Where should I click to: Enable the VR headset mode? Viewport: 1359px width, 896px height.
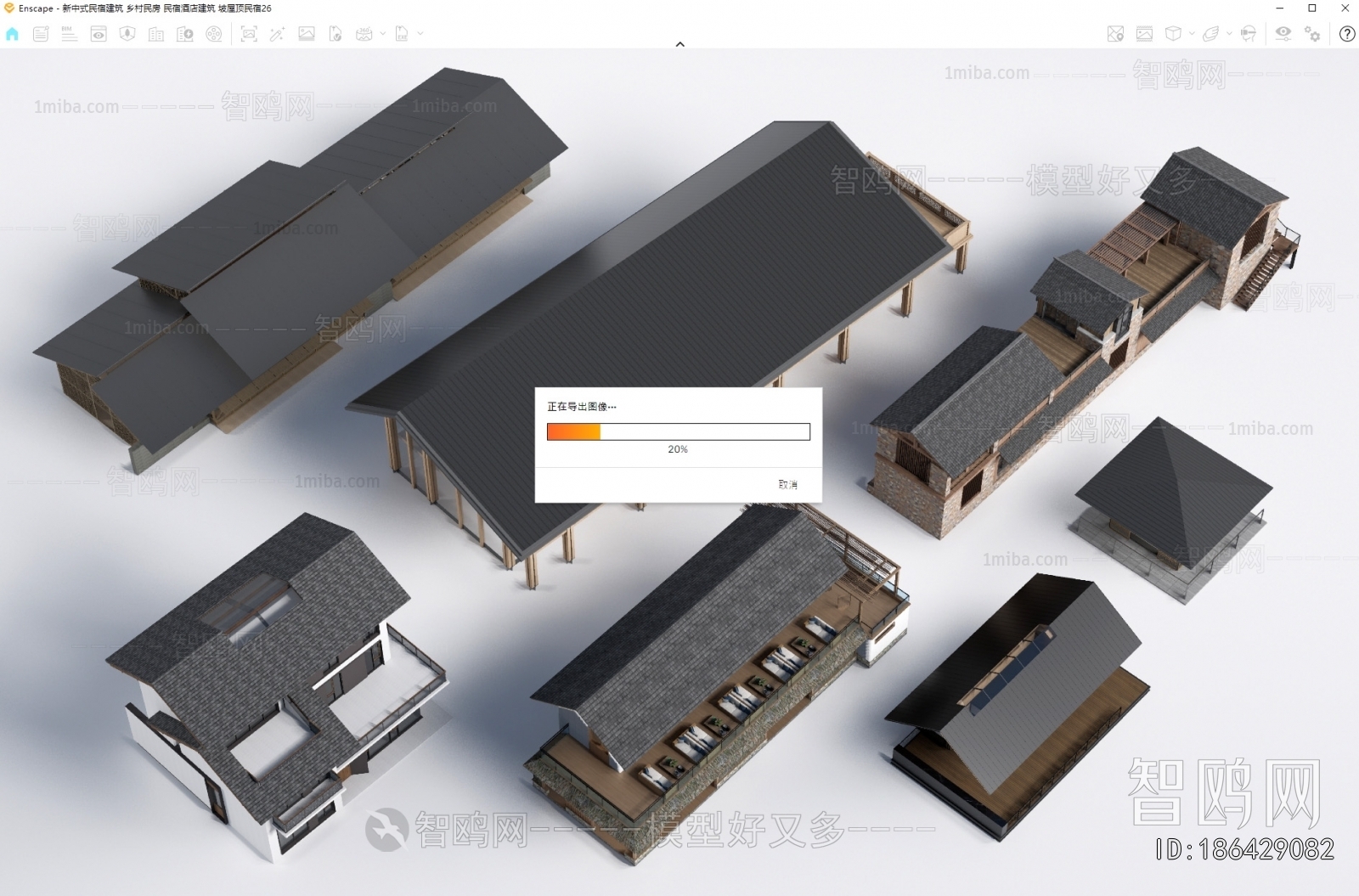1248,34
